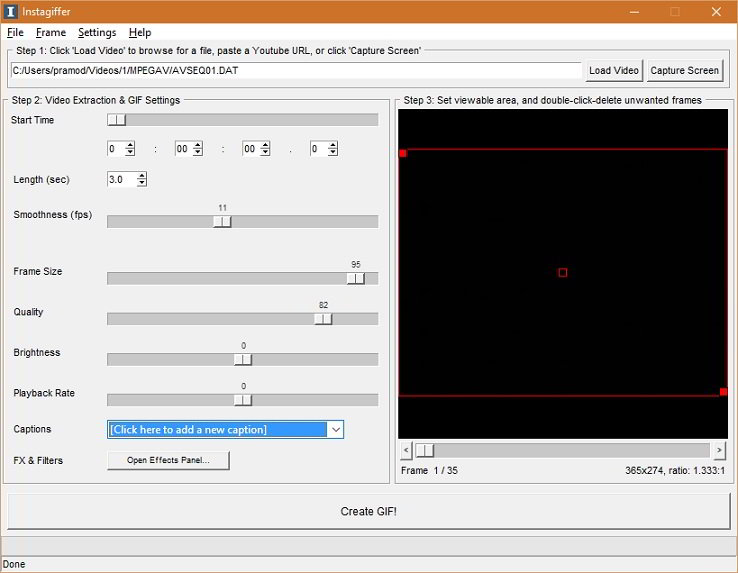The width and height of the screenshot is (738, 573).
Task: Click the Playback Rate slider handle
Action: 243,400
